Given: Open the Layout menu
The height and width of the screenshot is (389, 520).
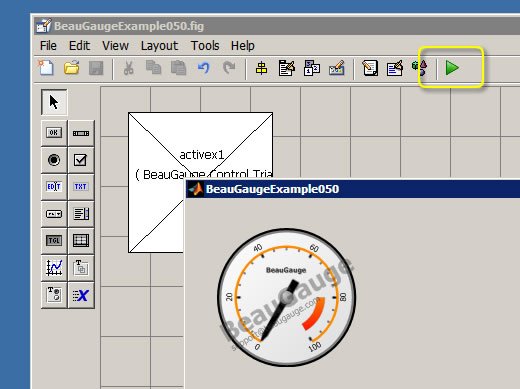Looking at the screenshot, I should click(159, 46).
